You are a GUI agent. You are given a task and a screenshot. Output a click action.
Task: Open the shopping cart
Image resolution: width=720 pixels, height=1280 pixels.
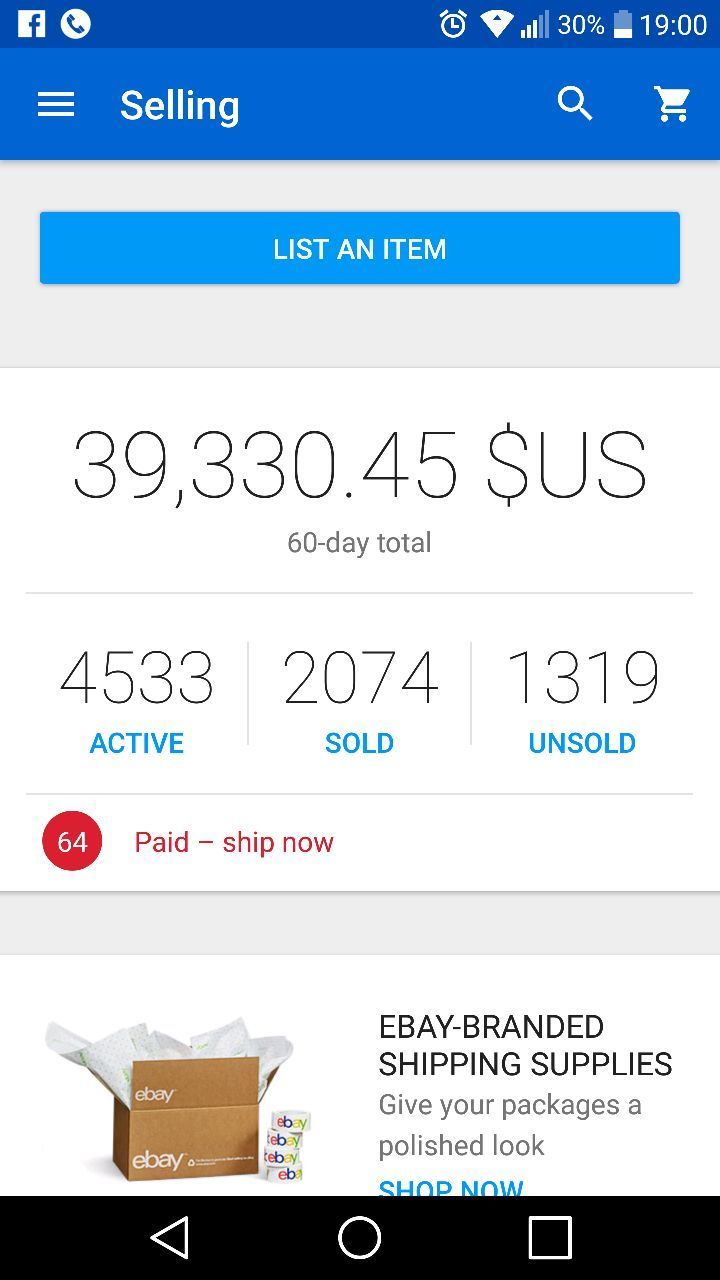(673, 104)
